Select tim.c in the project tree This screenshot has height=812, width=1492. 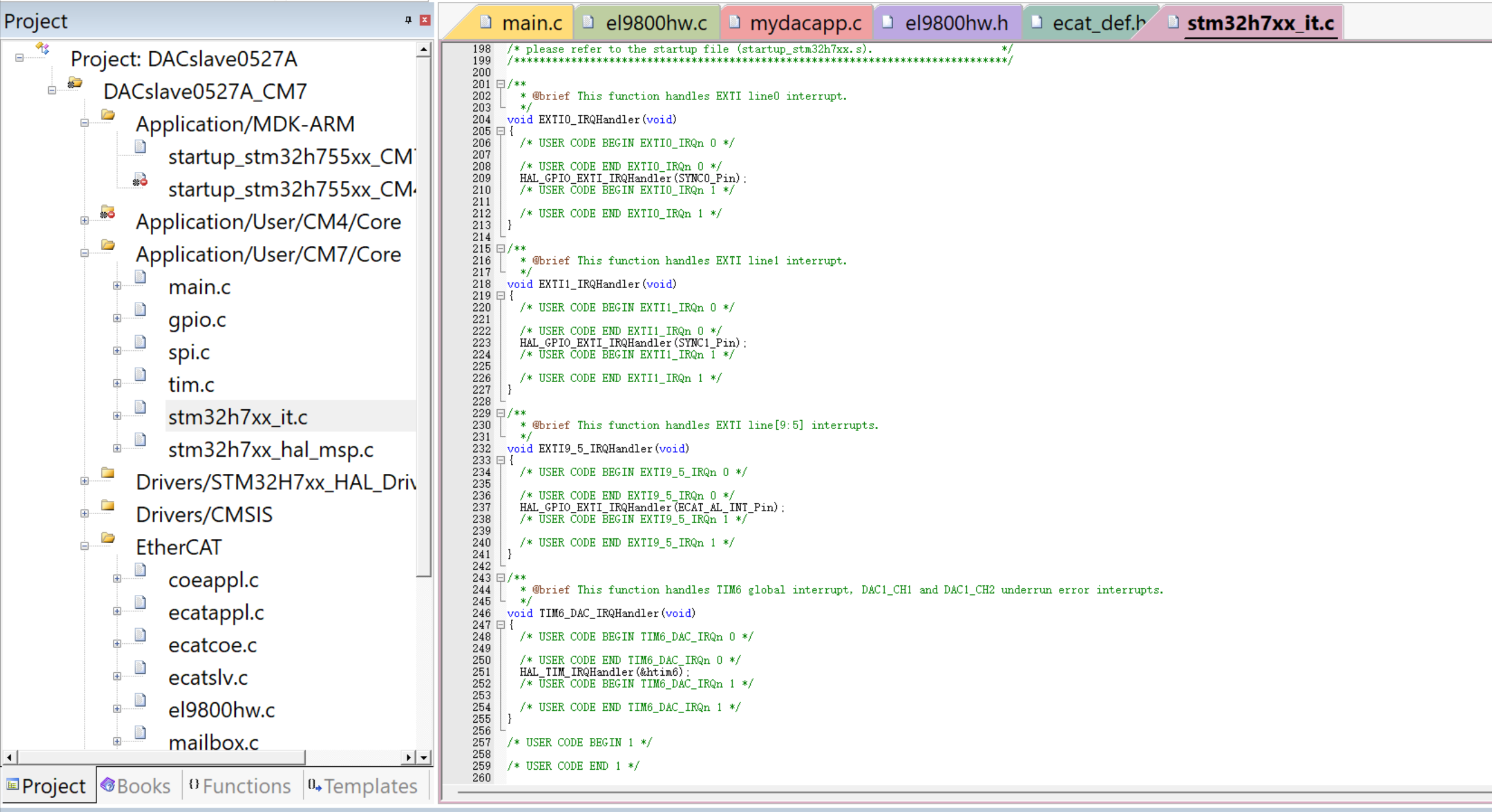click(191, 385)
